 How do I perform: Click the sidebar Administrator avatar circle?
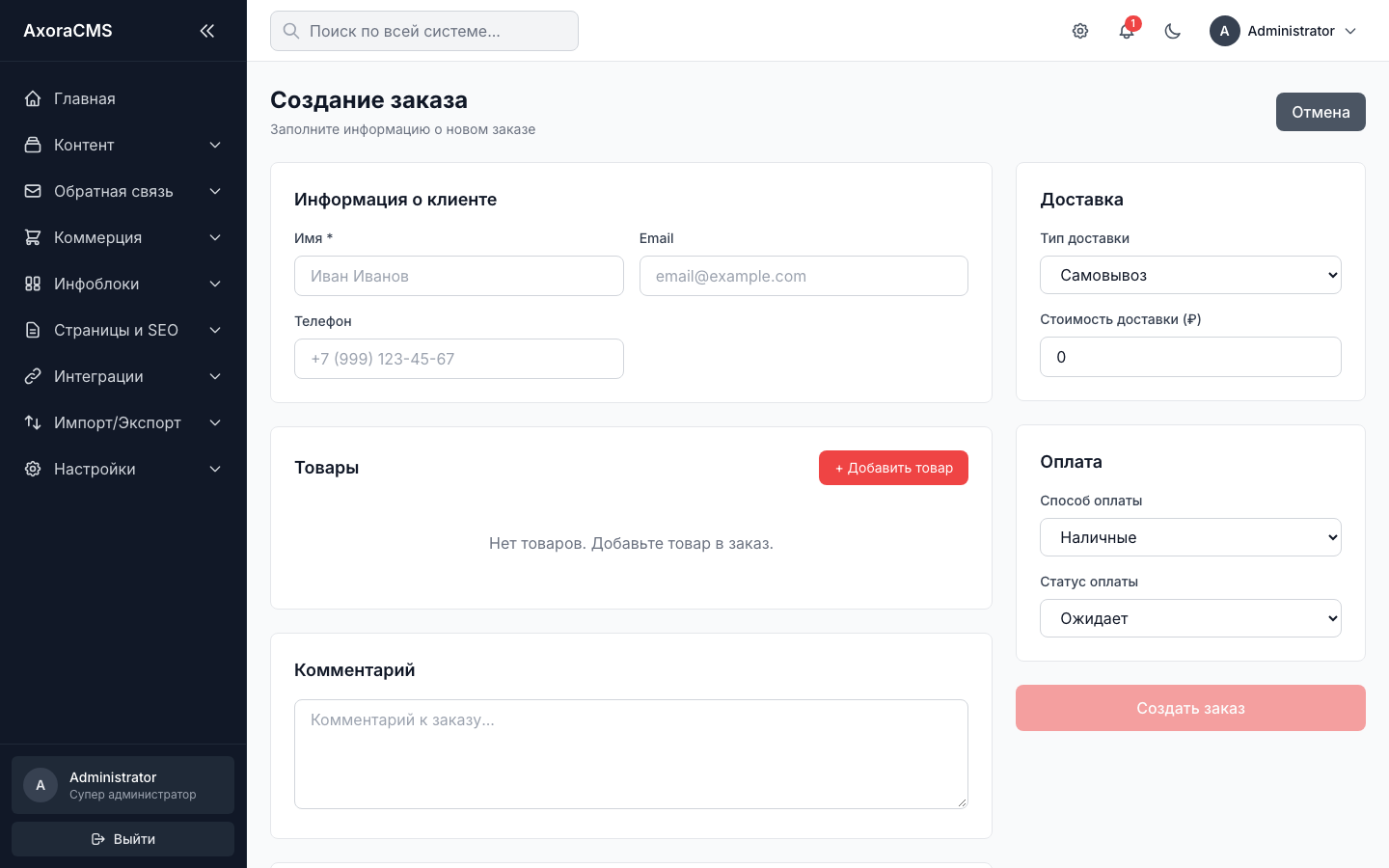point(41,785)
